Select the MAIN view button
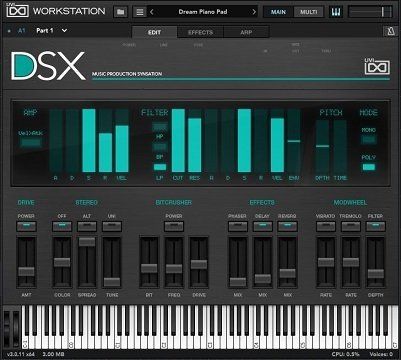Image resolution: width=401 pixels, height=360 pixels. 278,12
